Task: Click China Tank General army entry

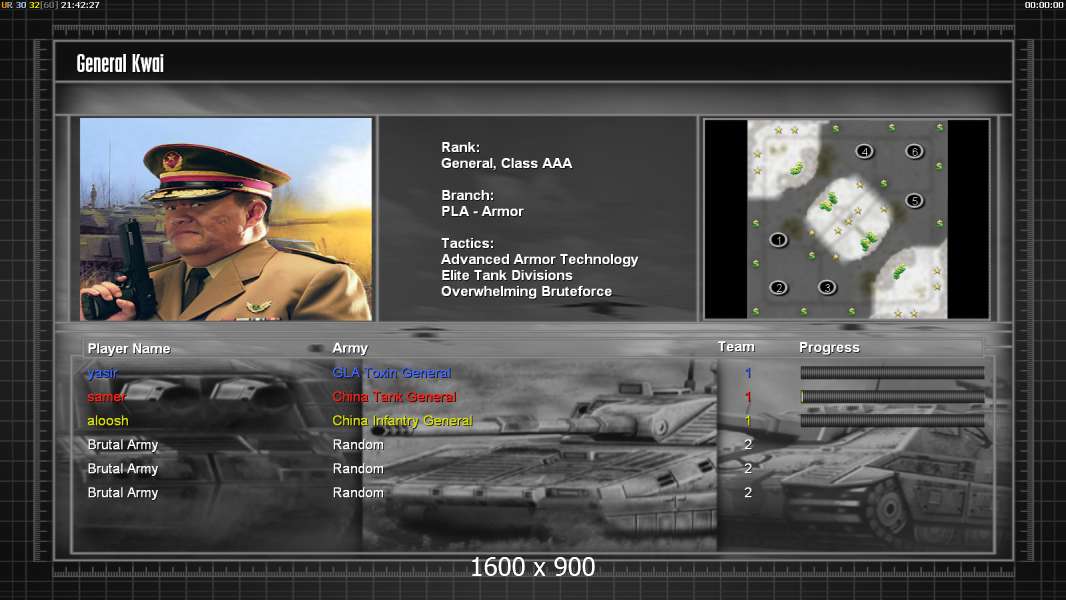Action: click(394, 397)
